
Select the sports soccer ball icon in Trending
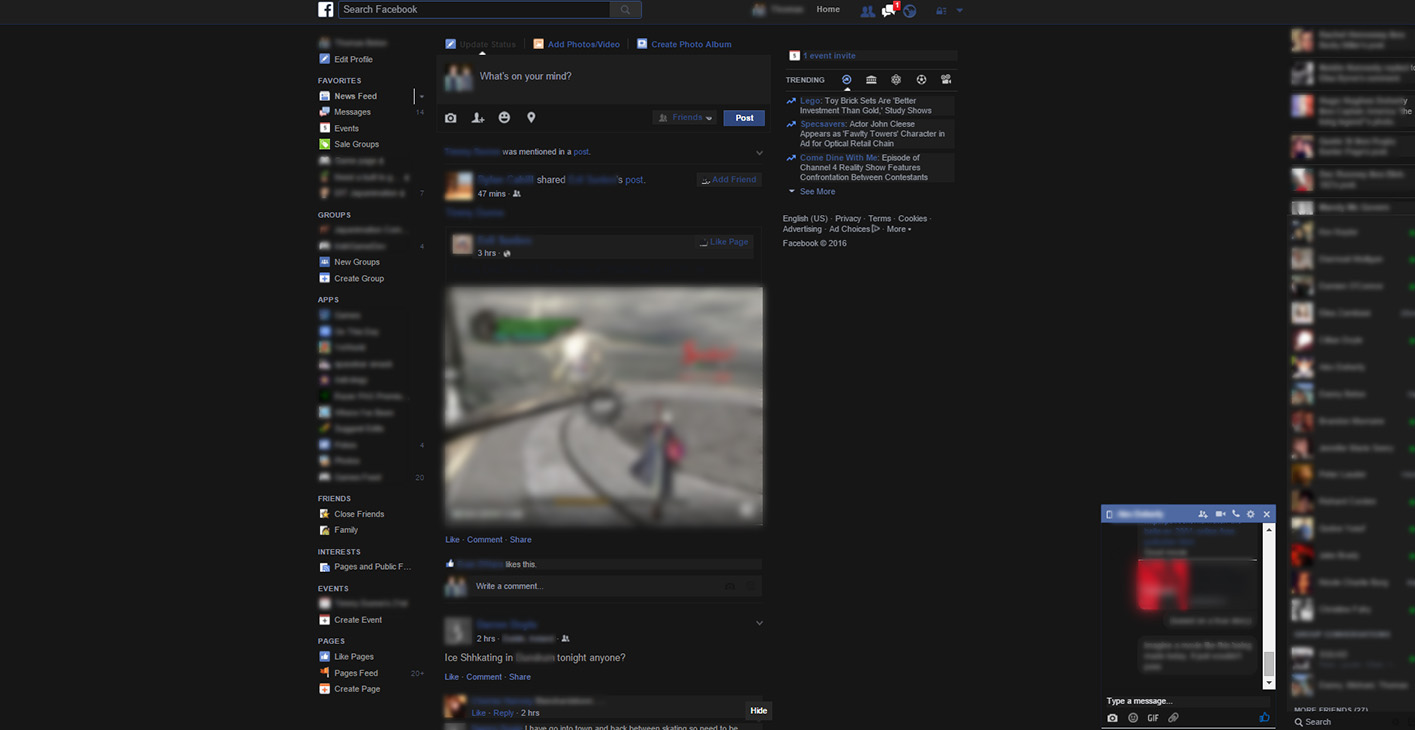(921, 80)
